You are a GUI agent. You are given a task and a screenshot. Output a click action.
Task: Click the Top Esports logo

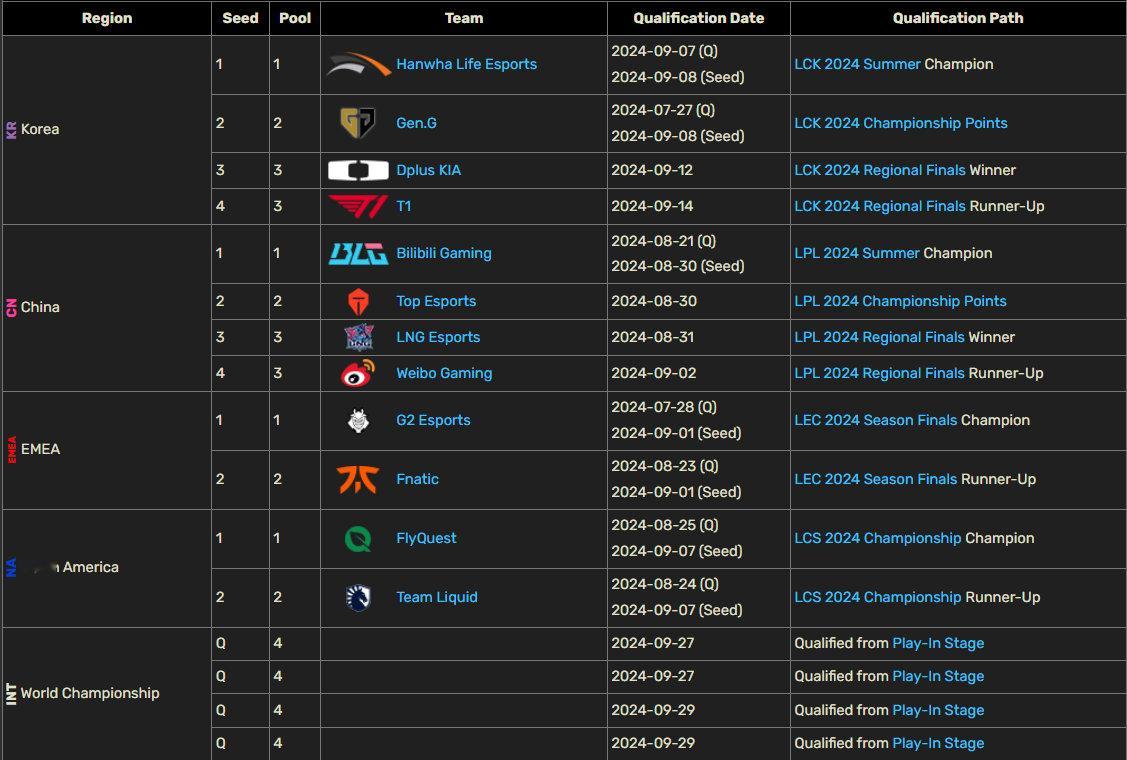pos(358,301)
